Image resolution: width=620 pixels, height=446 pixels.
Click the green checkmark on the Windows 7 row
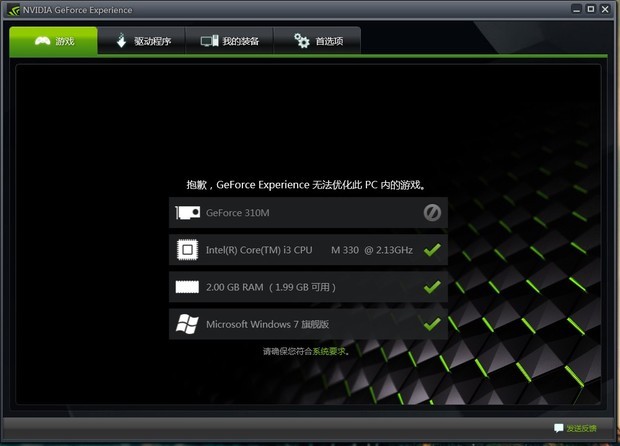click(x=432, y=324)
